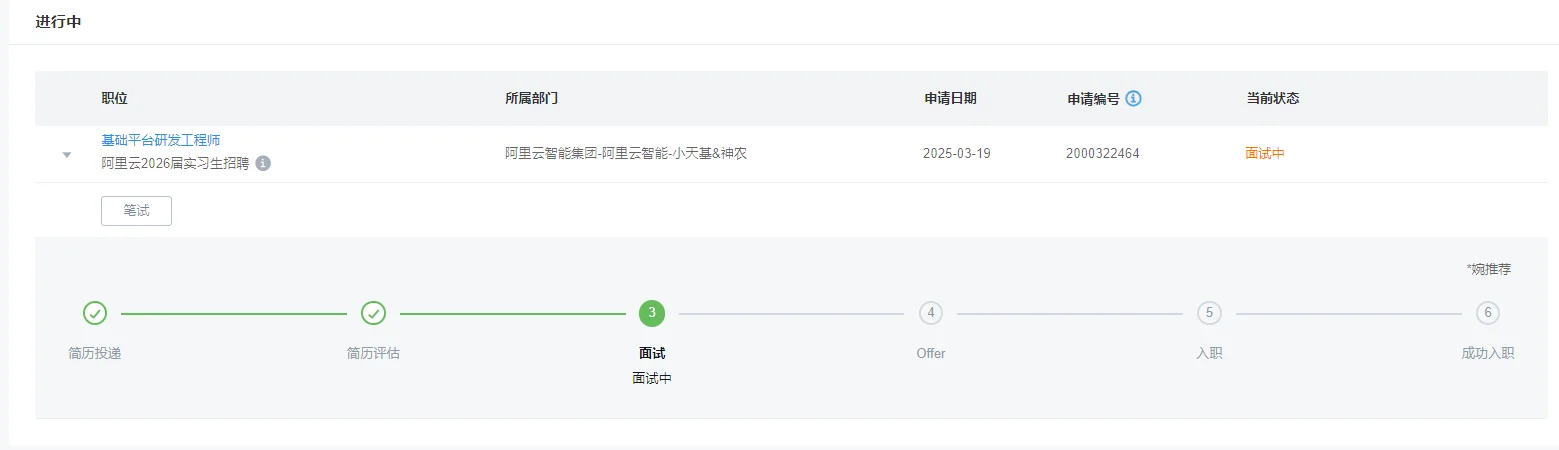Click step 4 circle for Offer
The image size is (1559, 450).
click(x=931, y=313)
